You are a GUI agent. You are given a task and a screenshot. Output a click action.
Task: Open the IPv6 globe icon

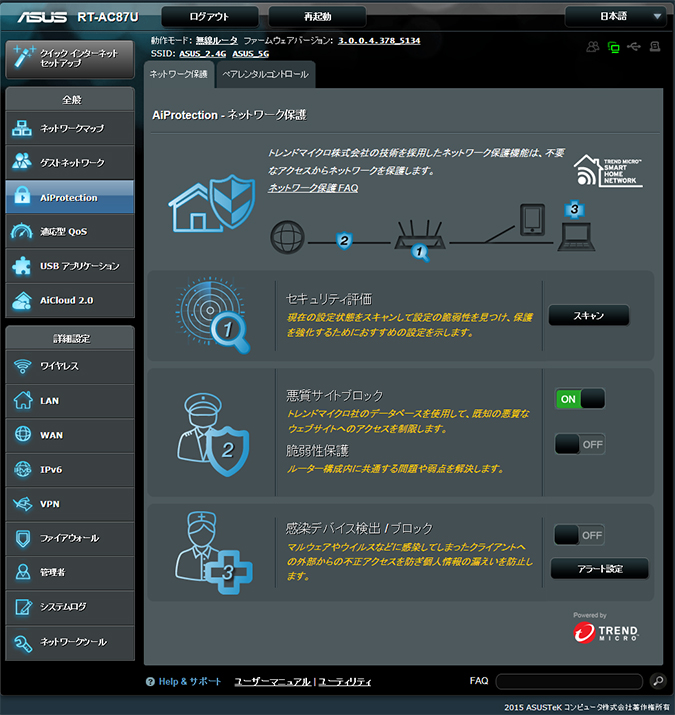pyautogui.click(x=23, y=469)
